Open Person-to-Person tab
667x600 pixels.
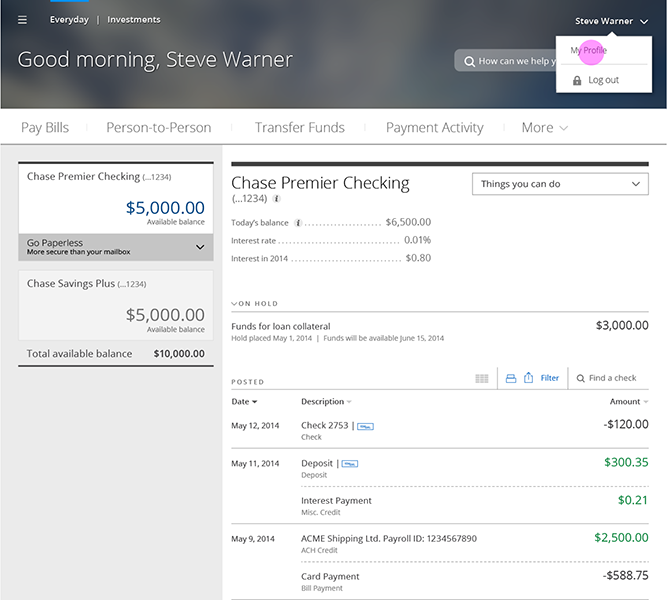159,128
